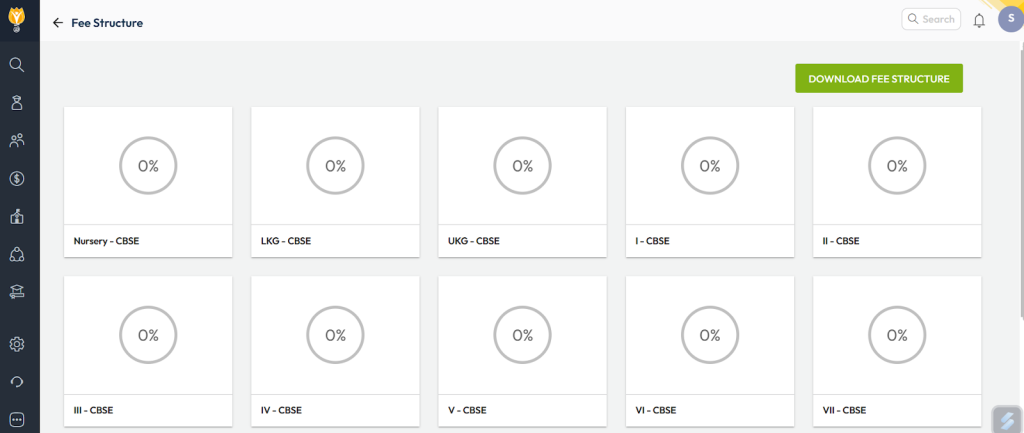1024x433 pixels.
Task: Open the graduation cap icon in the sidebar
Action: (x=17, y=291)
